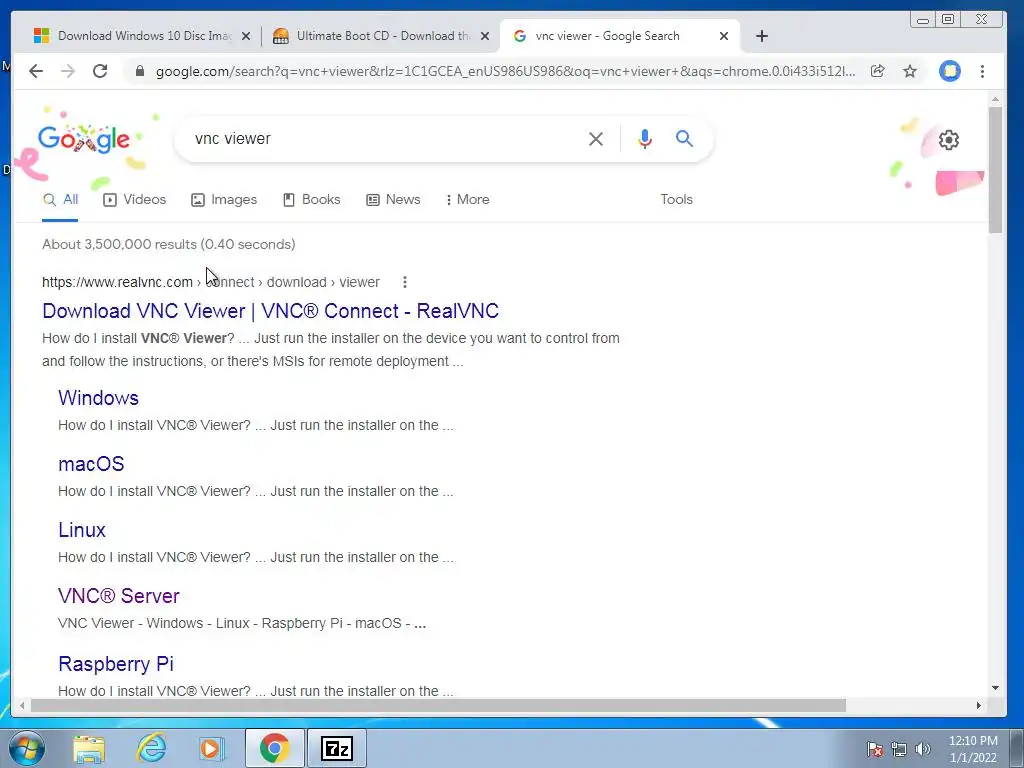Launch Windows Explorer from the taskbar
Image resolution: width=1024 pixels, height=768 pixels.
point(89,749)
